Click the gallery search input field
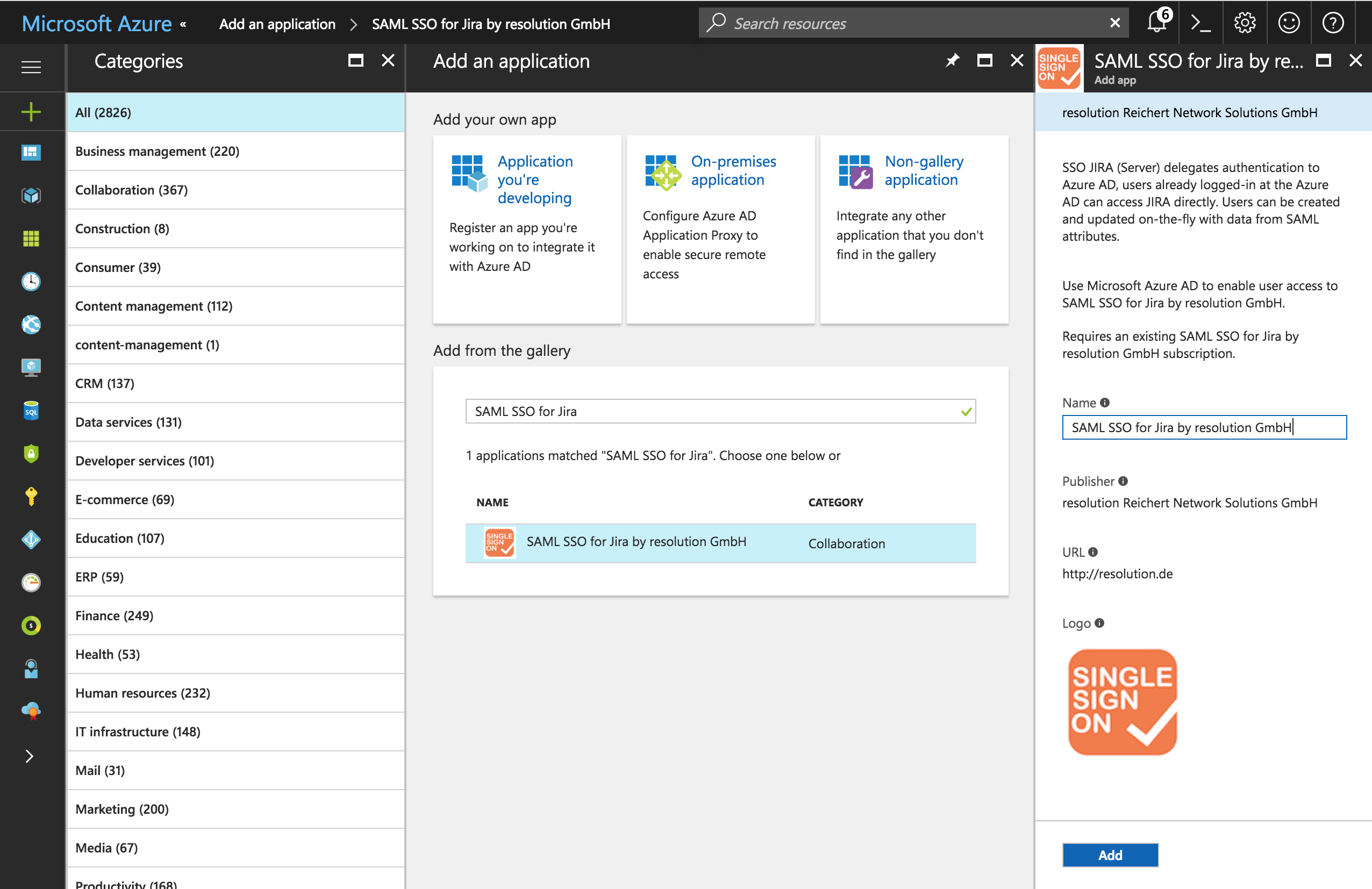This screenshot has height=889, width=1372. click(x=720, y=411)
